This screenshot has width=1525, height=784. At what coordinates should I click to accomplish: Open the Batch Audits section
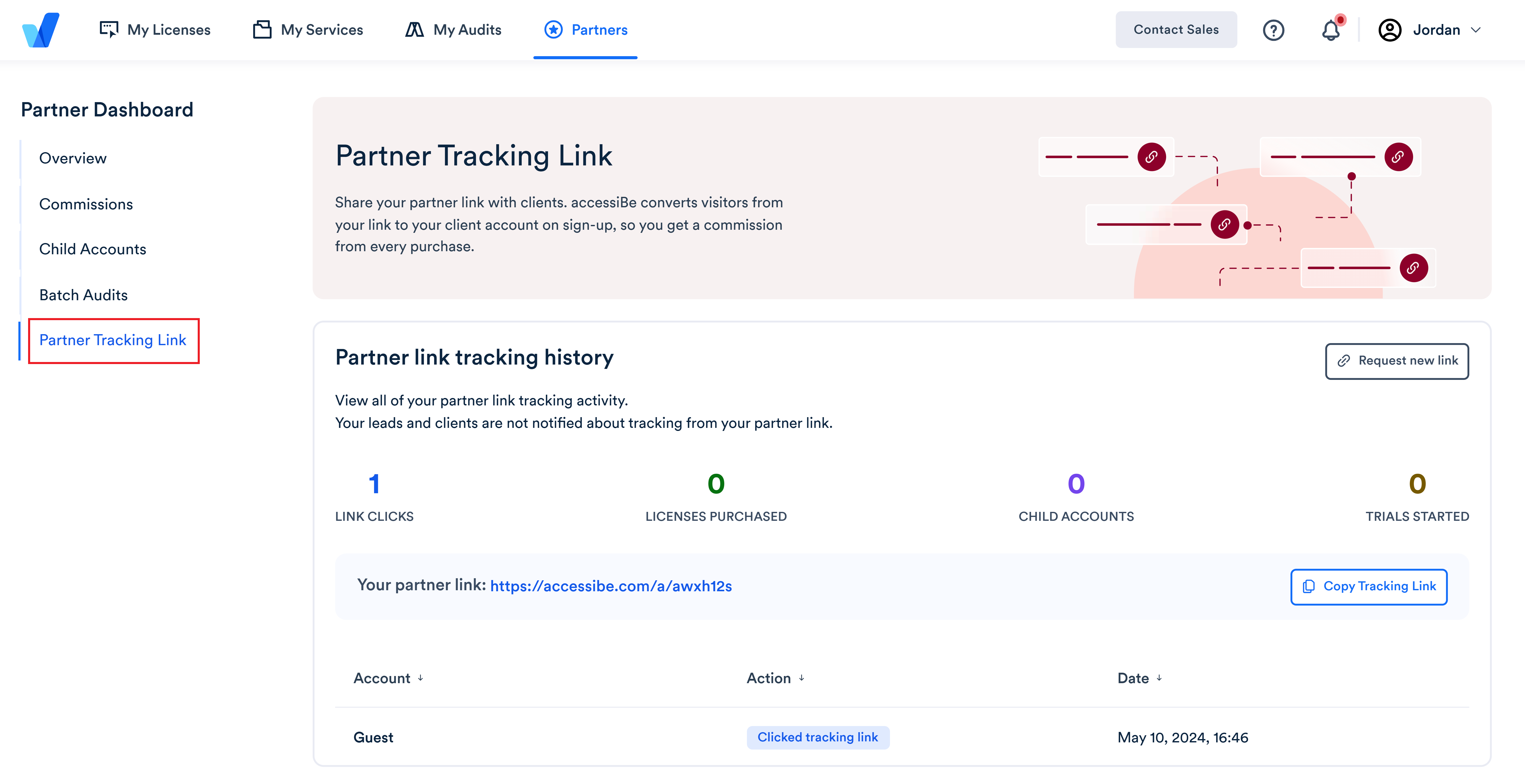(x=84, y=295)
